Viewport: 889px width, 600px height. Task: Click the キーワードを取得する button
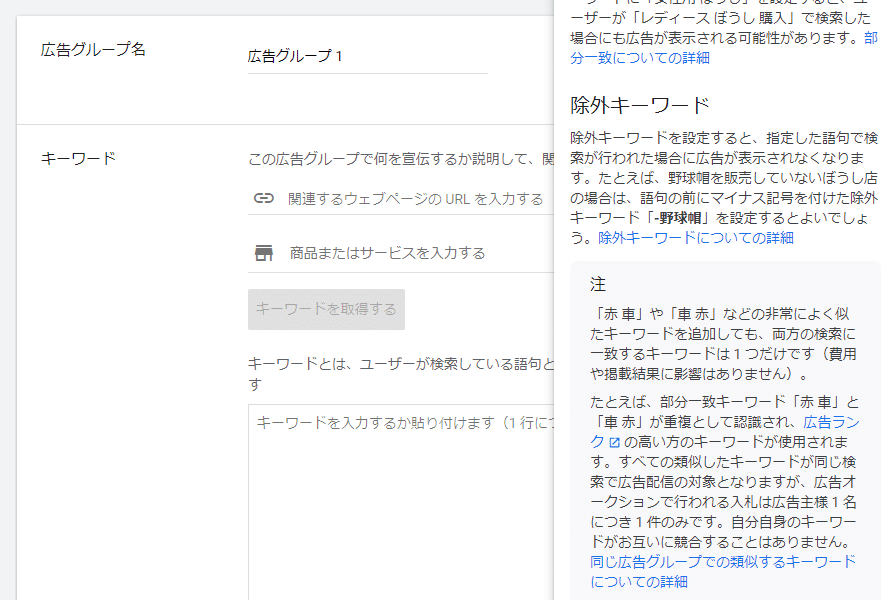click(326, 309)
